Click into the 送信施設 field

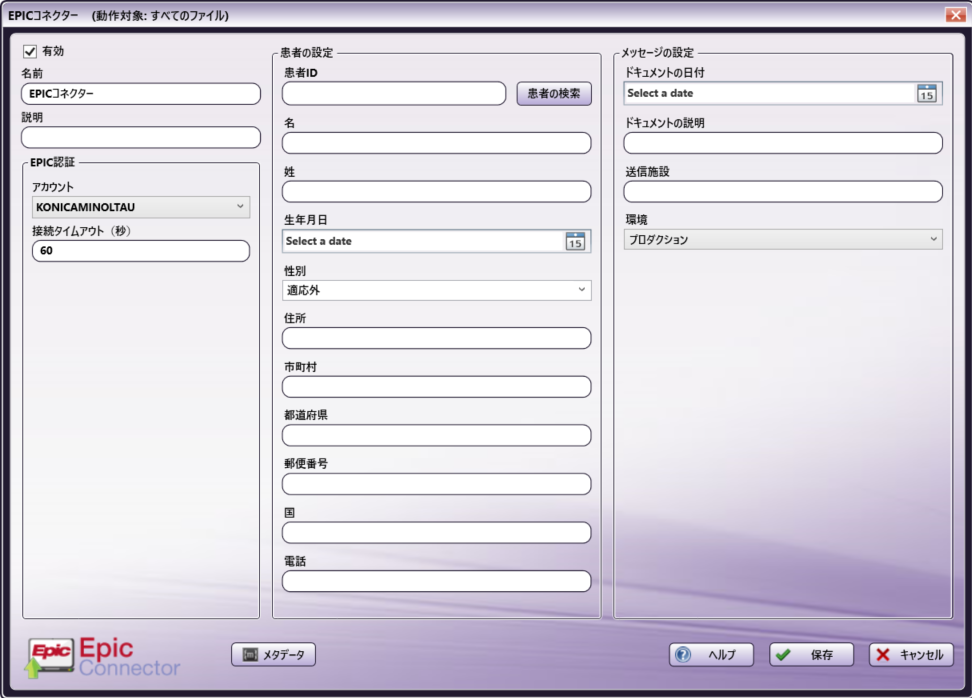tap(783, 192)
